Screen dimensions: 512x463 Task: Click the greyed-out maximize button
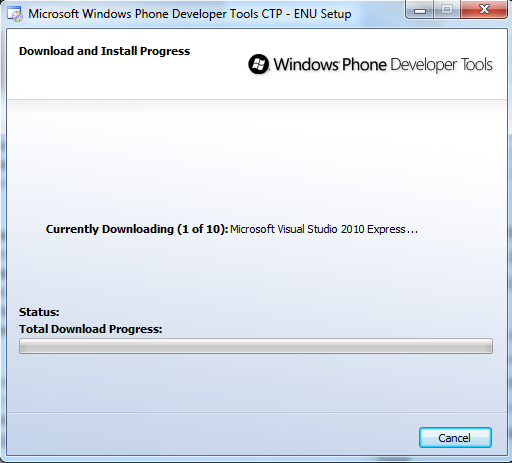coord(447,10)
